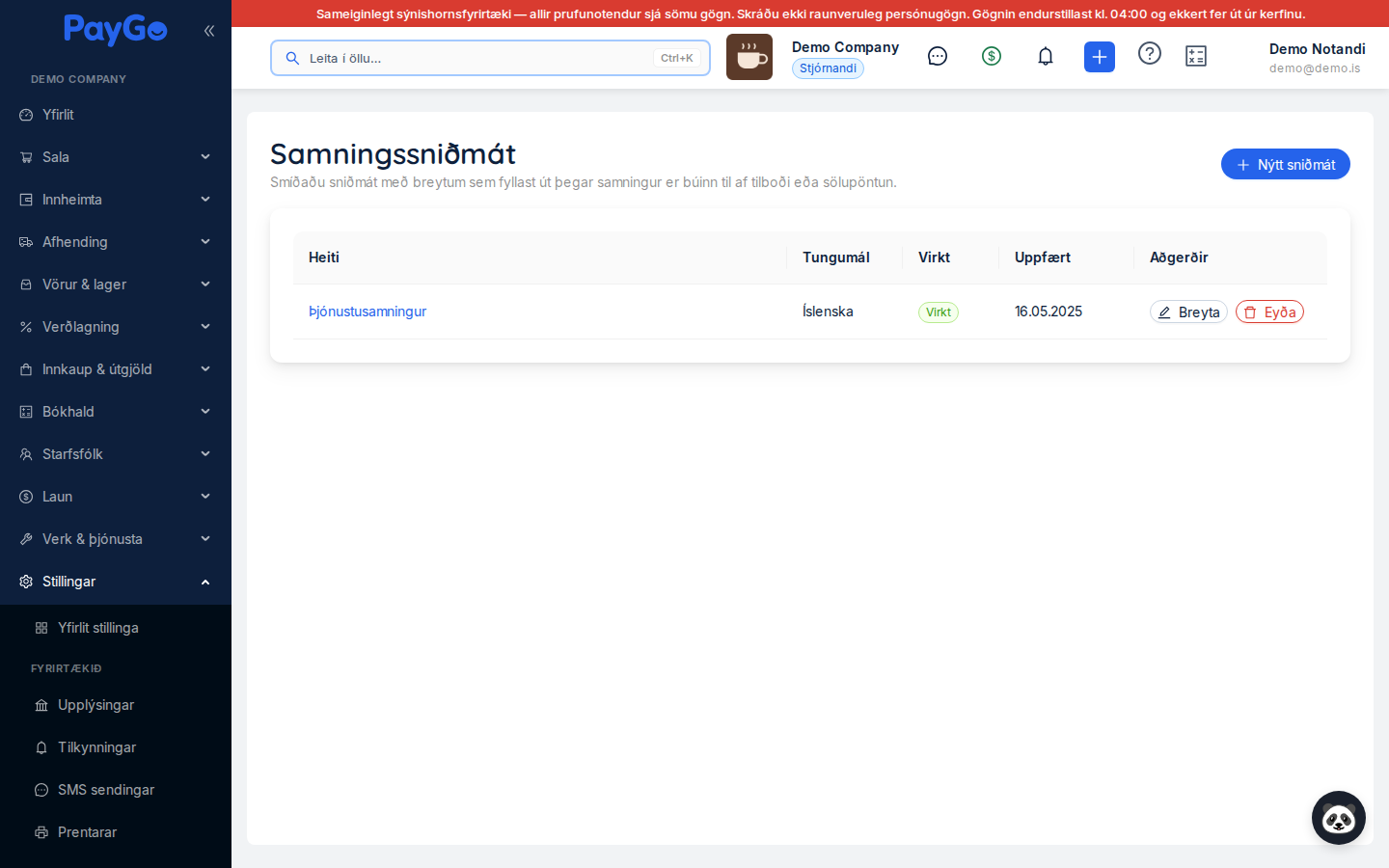Click Breyta for Þjónustusamningur
The height and width of the screenshot is (868, 1389).
pos(1188,312)
